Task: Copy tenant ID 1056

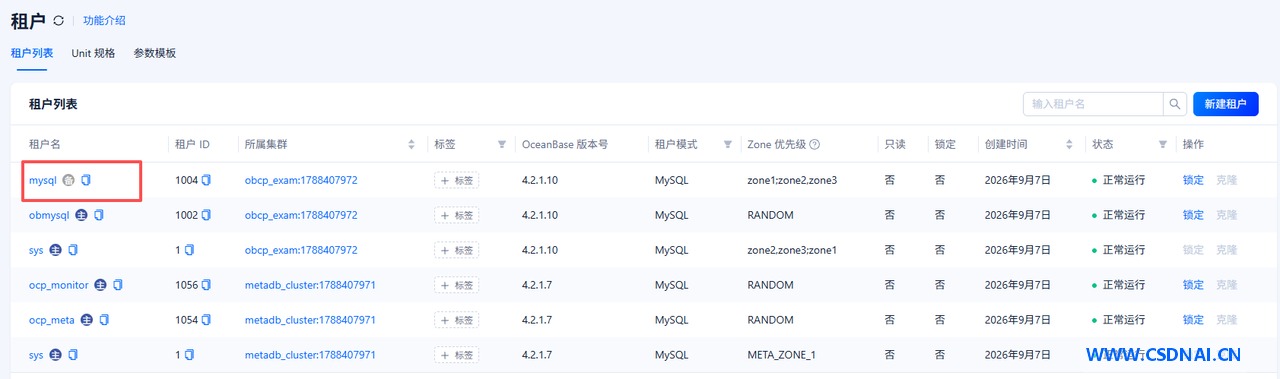Action: (207, 285)
